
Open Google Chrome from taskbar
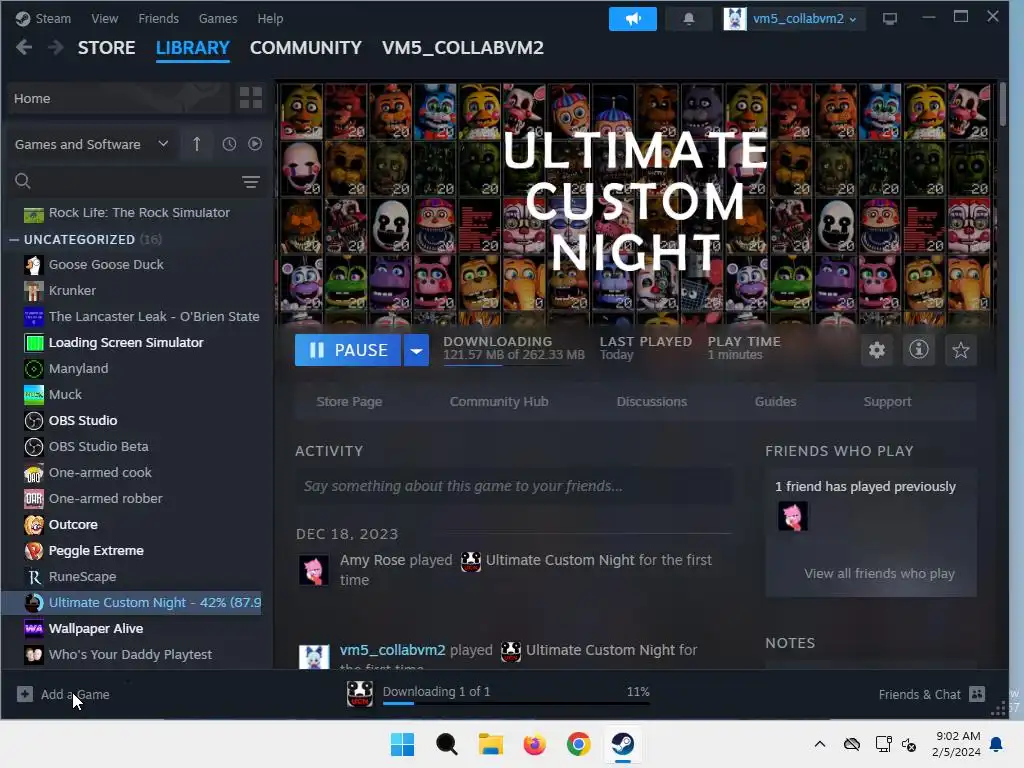click(579, 744)
